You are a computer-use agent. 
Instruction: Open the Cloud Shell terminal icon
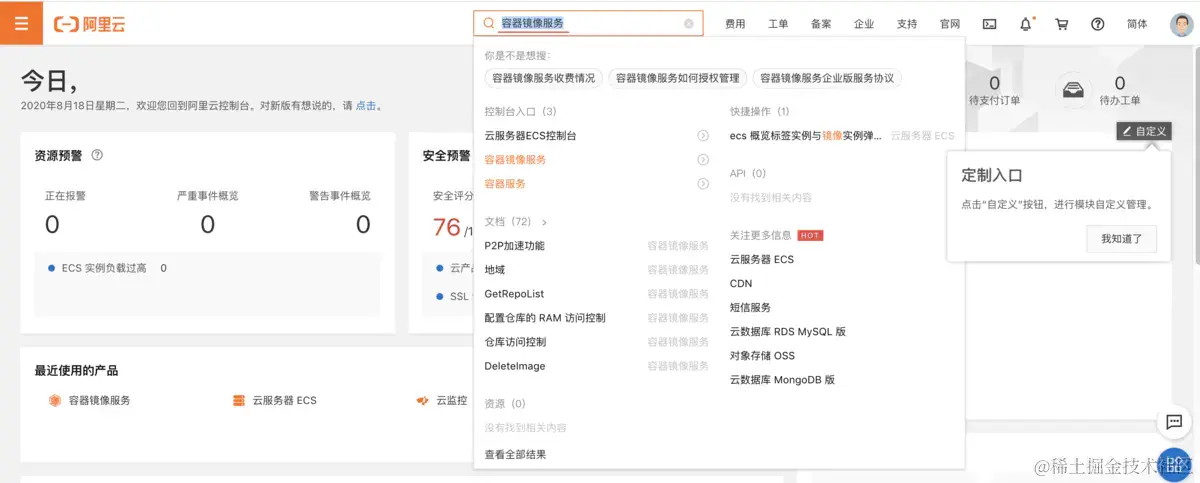coord(989,24)
